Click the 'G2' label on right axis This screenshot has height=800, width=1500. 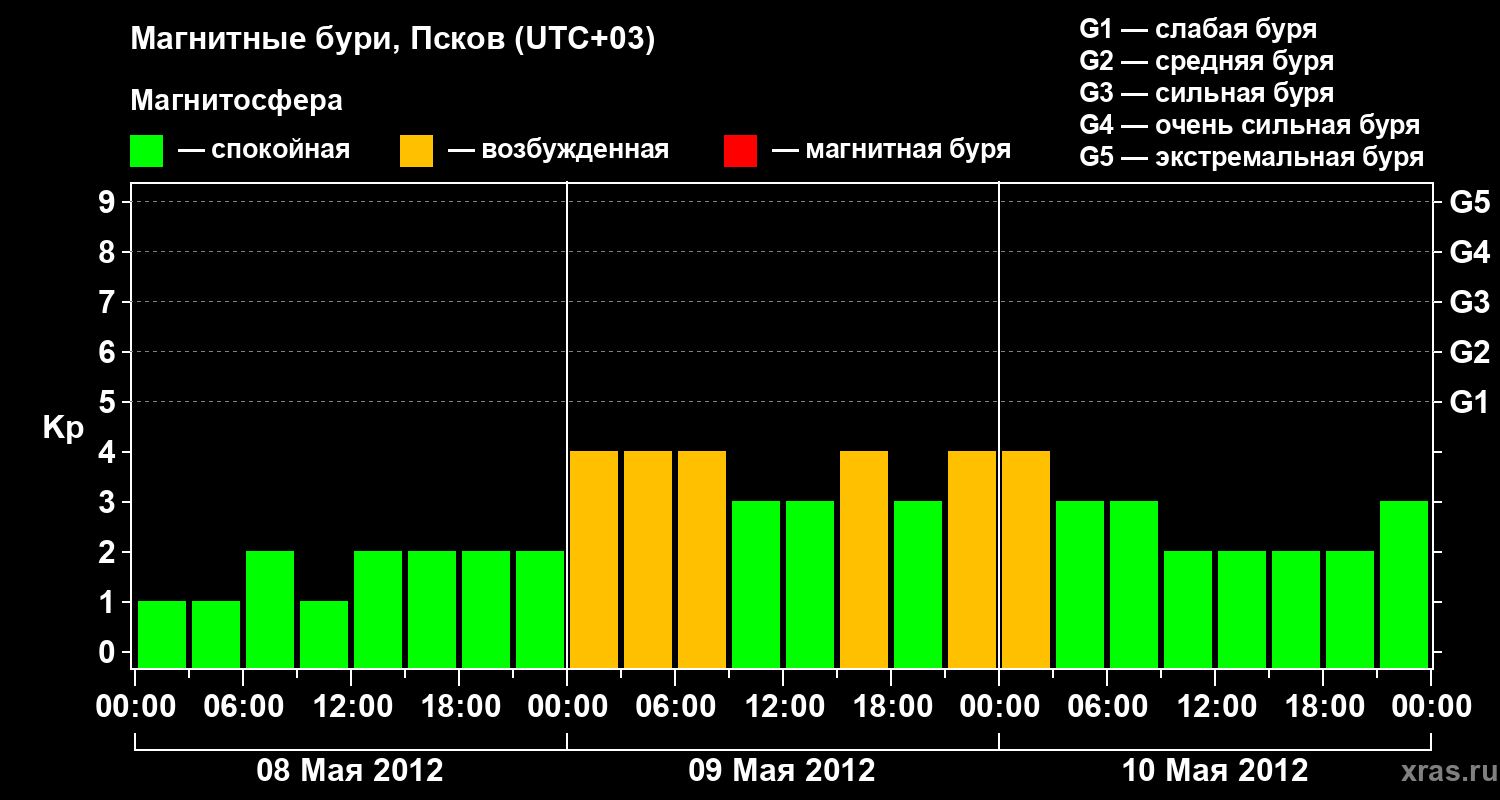pyautogui.click(x=1469, y=353)
